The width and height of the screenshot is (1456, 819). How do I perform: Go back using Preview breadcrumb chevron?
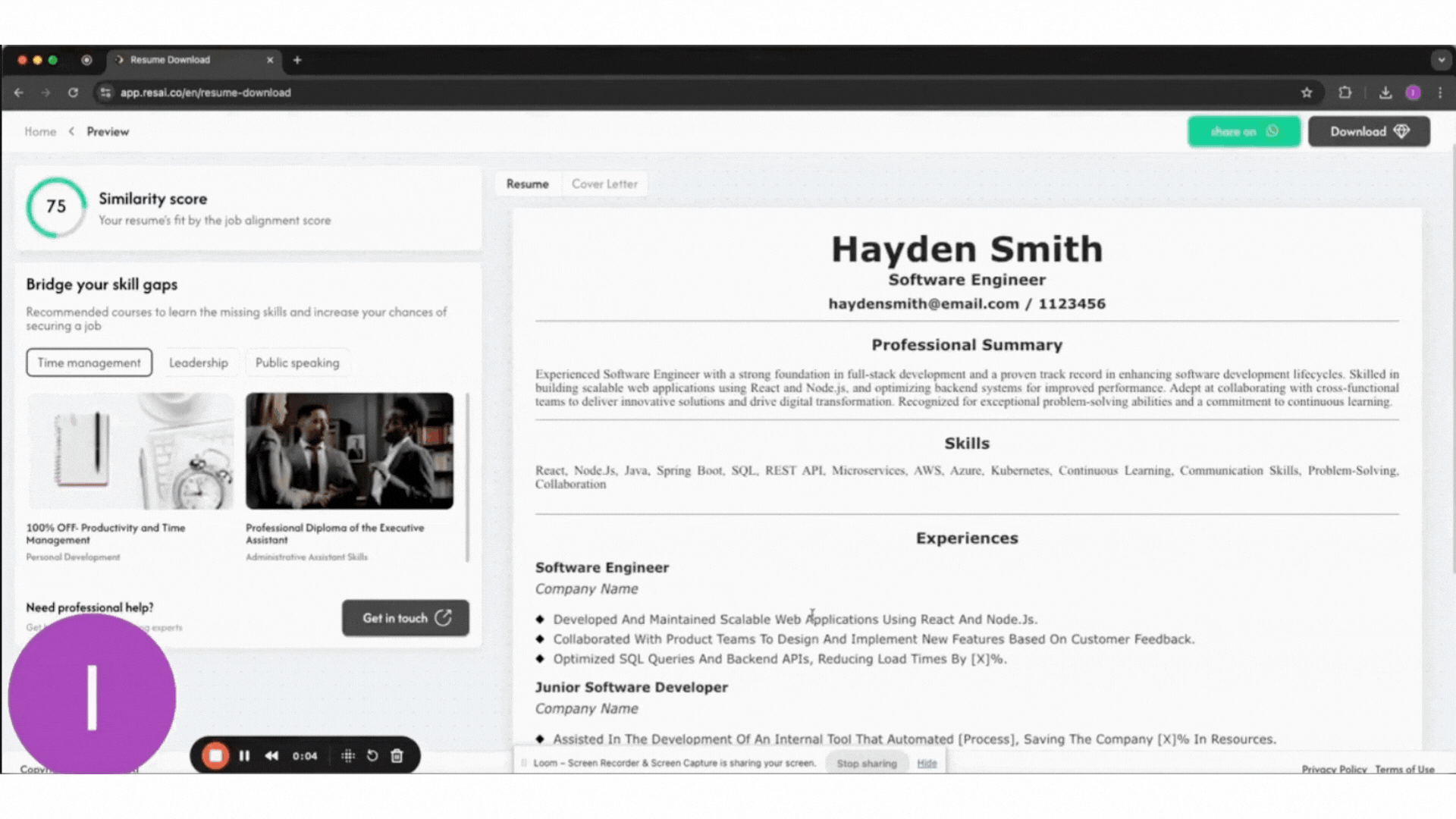coord(71,131)
